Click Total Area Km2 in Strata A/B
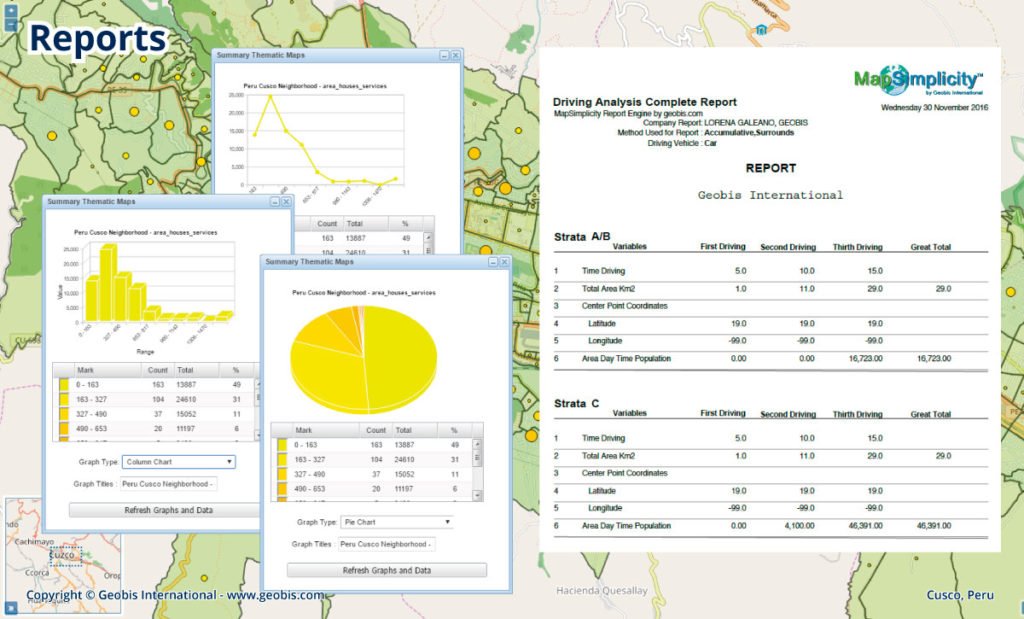Viewport: 1024px width, 619px height. point(608,289)
